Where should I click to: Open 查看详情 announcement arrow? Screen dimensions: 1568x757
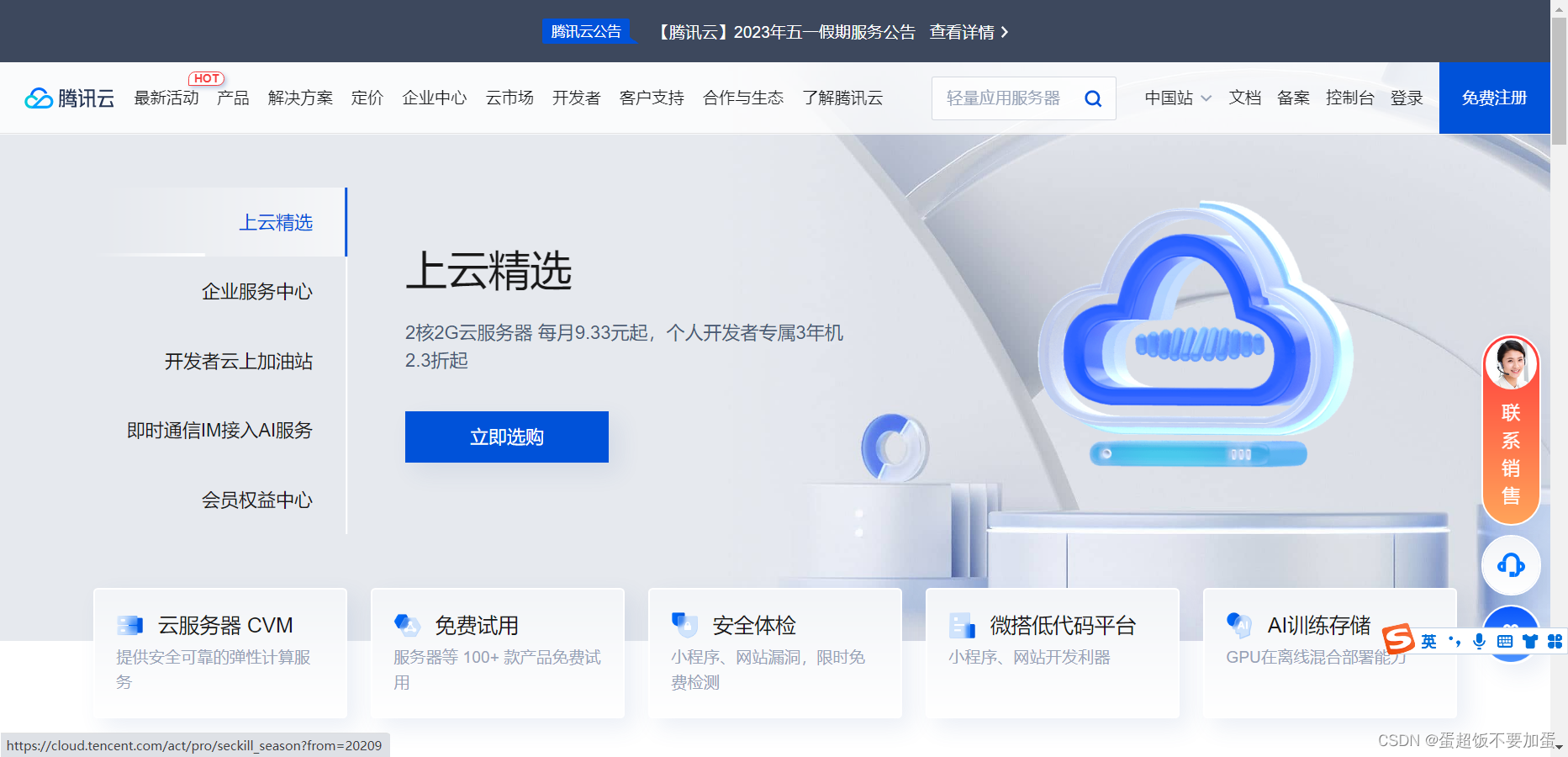(x=969, y=32)
